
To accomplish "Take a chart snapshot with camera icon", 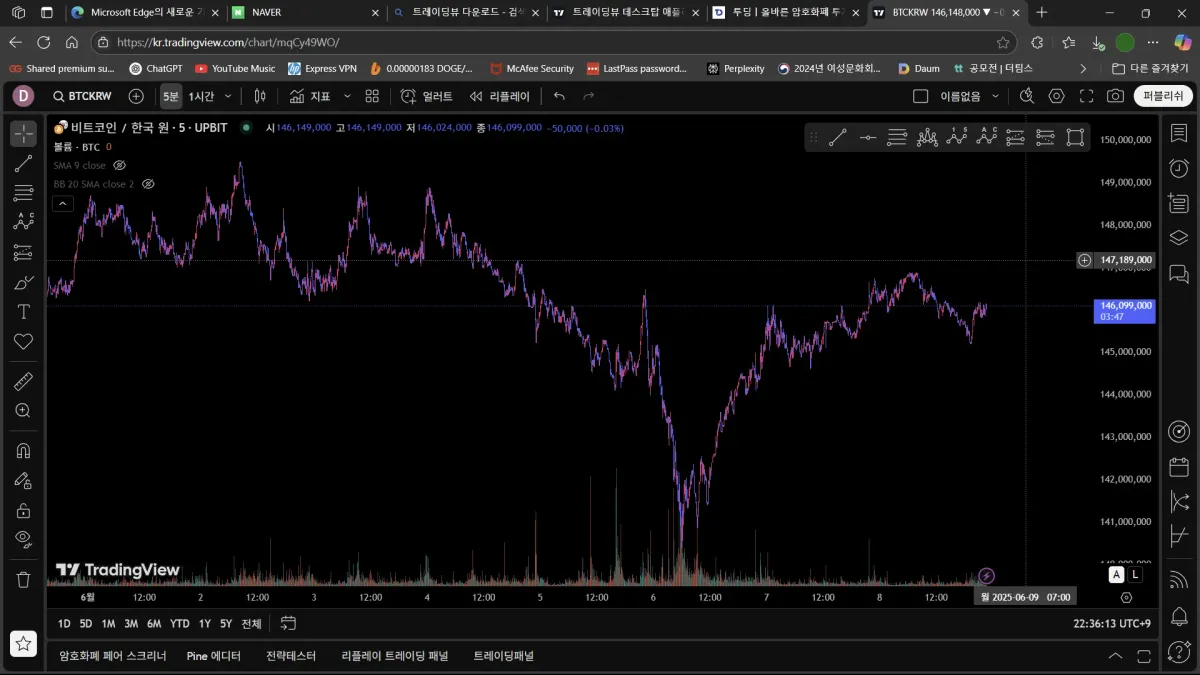I will pos(1115,96).
